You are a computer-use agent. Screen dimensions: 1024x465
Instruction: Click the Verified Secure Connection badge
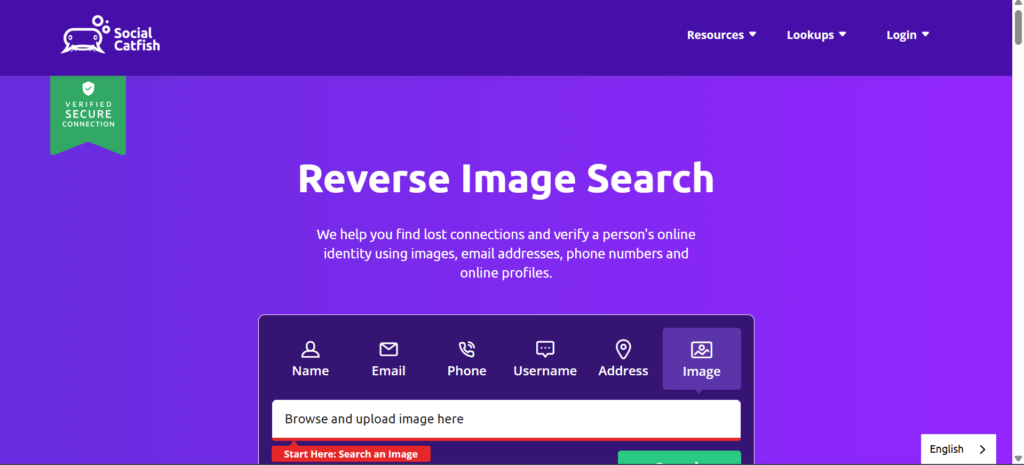[x=88, y=115]
